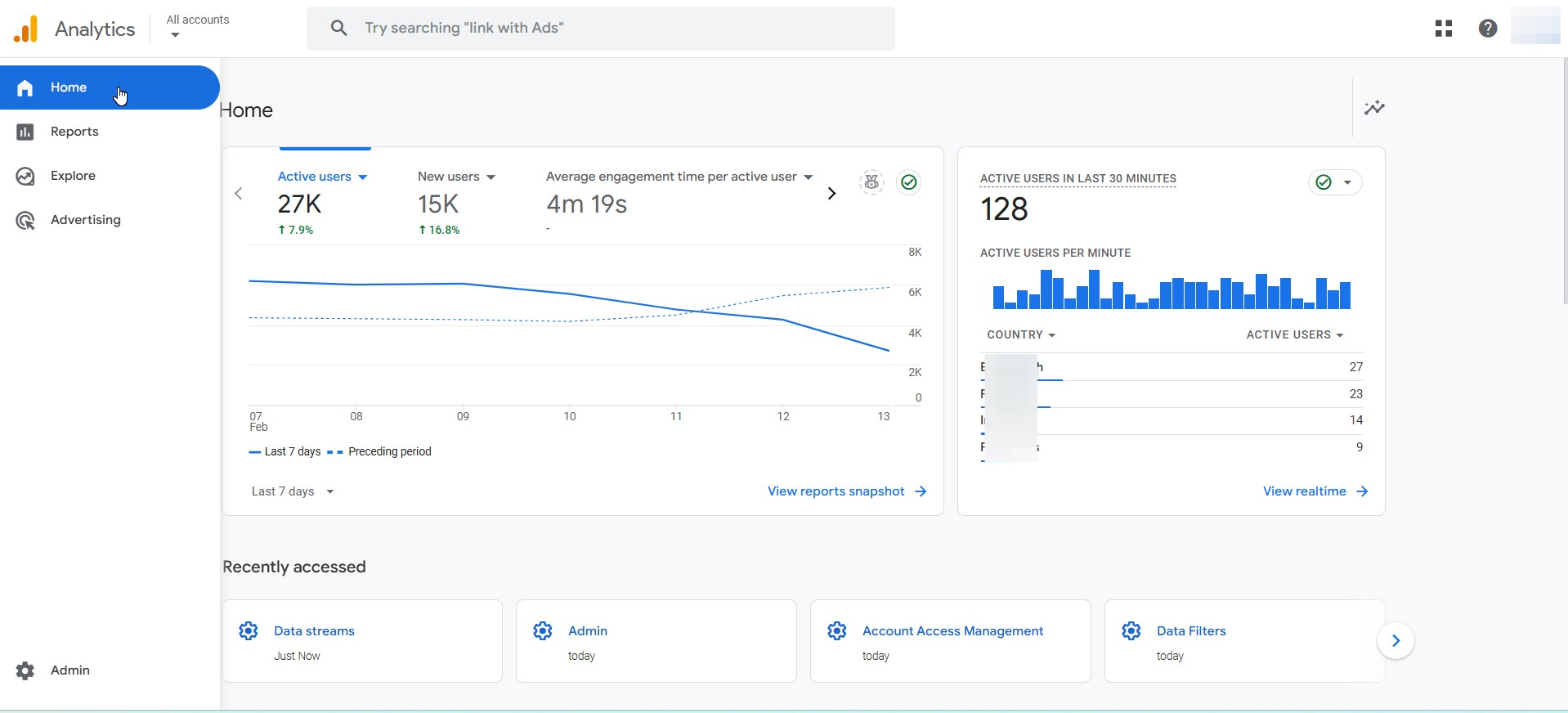Viewport: 1568px width, 713px height.
Task: Click ACTIVE USERS IN LAST 30 MINUTES label
Action: coord(1078,178)
